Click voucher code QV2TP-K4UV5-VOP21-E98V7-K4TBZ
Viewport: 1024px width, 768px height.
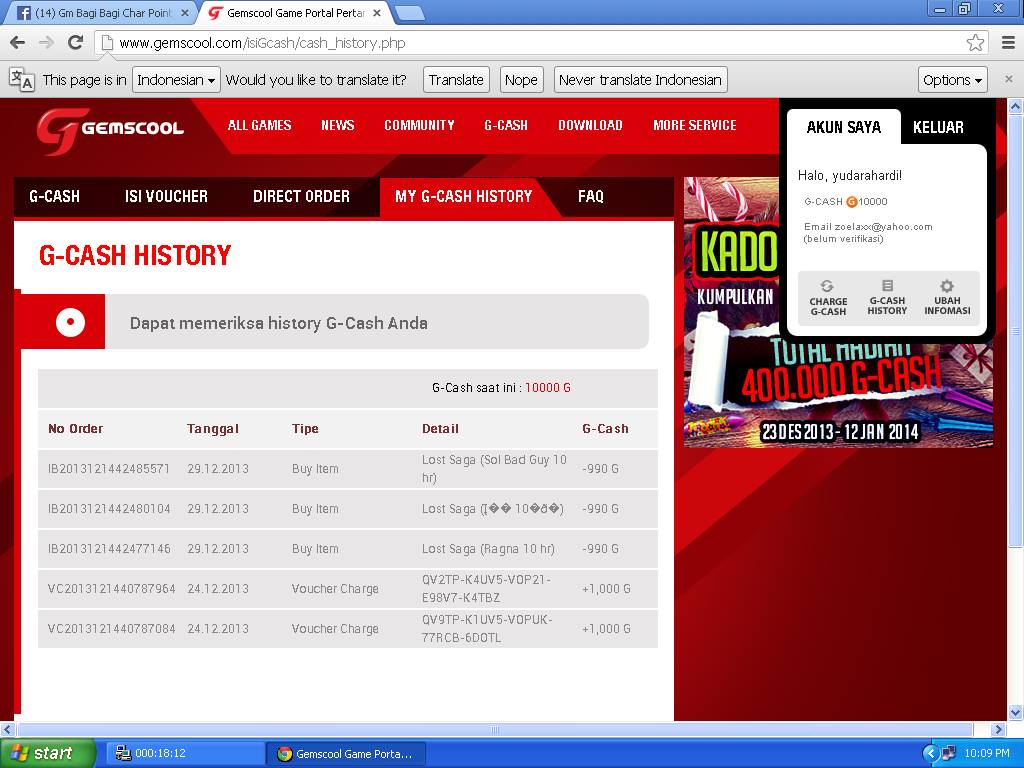coord(486,588)
